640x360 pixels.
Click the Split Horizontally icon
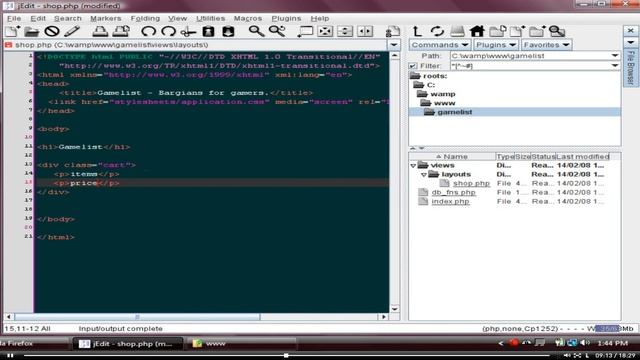coord(345,31)
